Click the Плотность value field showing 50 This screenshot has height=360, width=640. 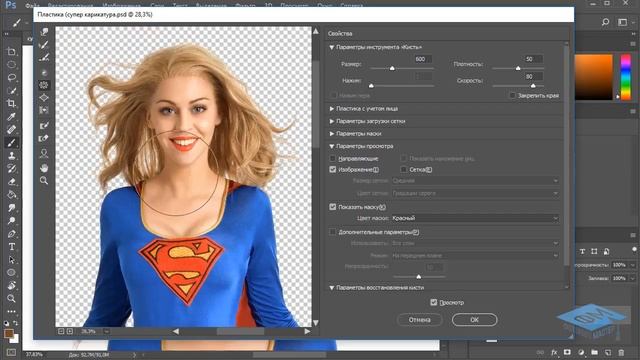click(x=533, y=59)
